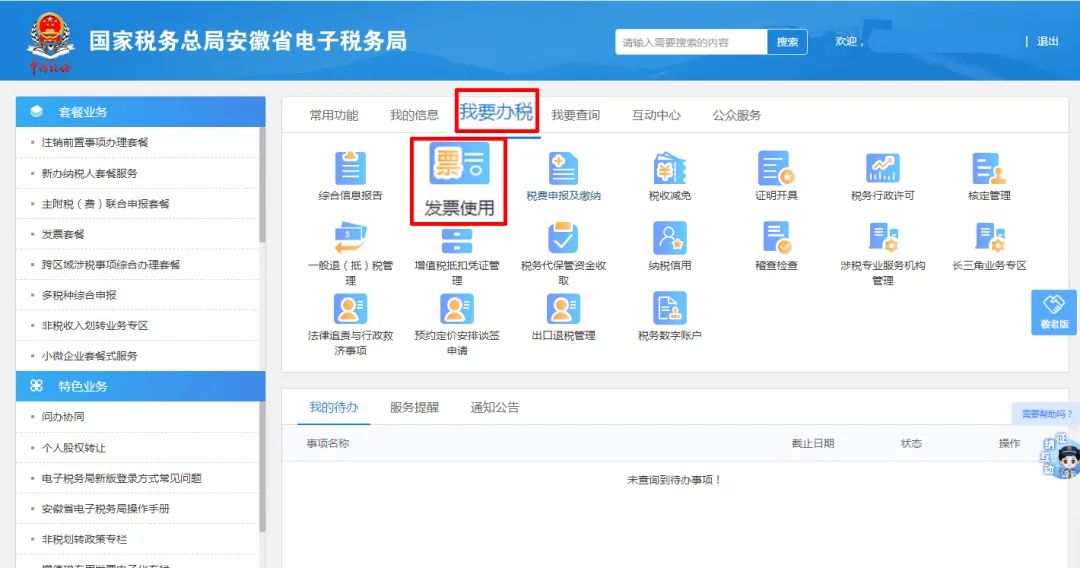This screenshot has height=568, width=1080.
Task: Open 法律追责与行政救济事项 icon
Action: coord(351,308)
